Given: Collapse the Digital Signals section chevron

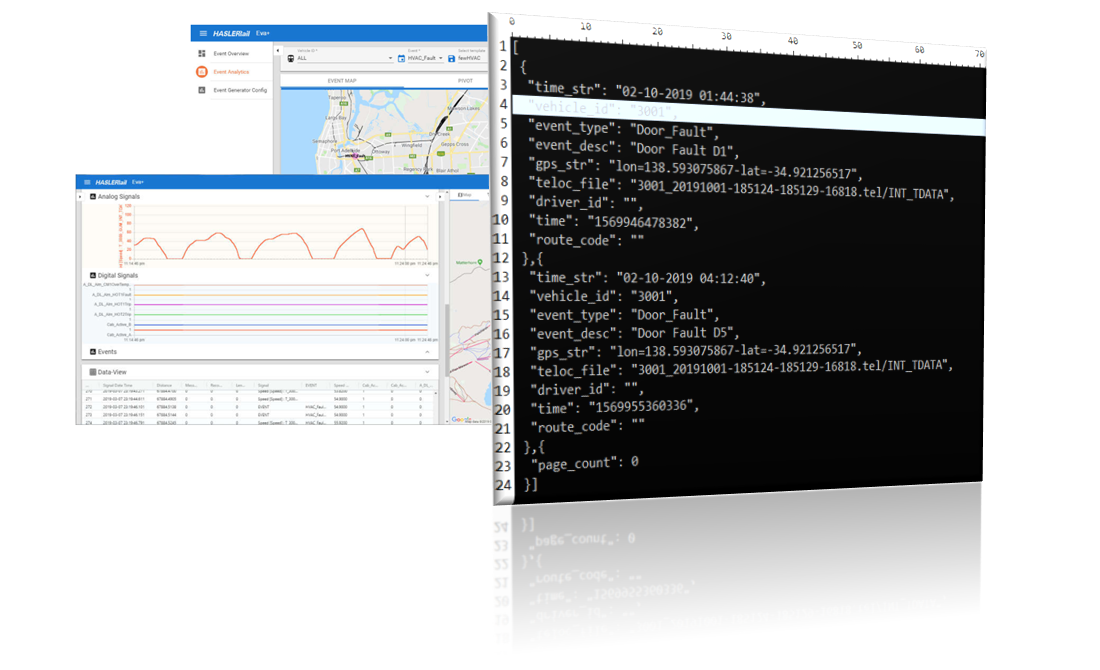Looking at the screenshot, I should coord(427,274).
